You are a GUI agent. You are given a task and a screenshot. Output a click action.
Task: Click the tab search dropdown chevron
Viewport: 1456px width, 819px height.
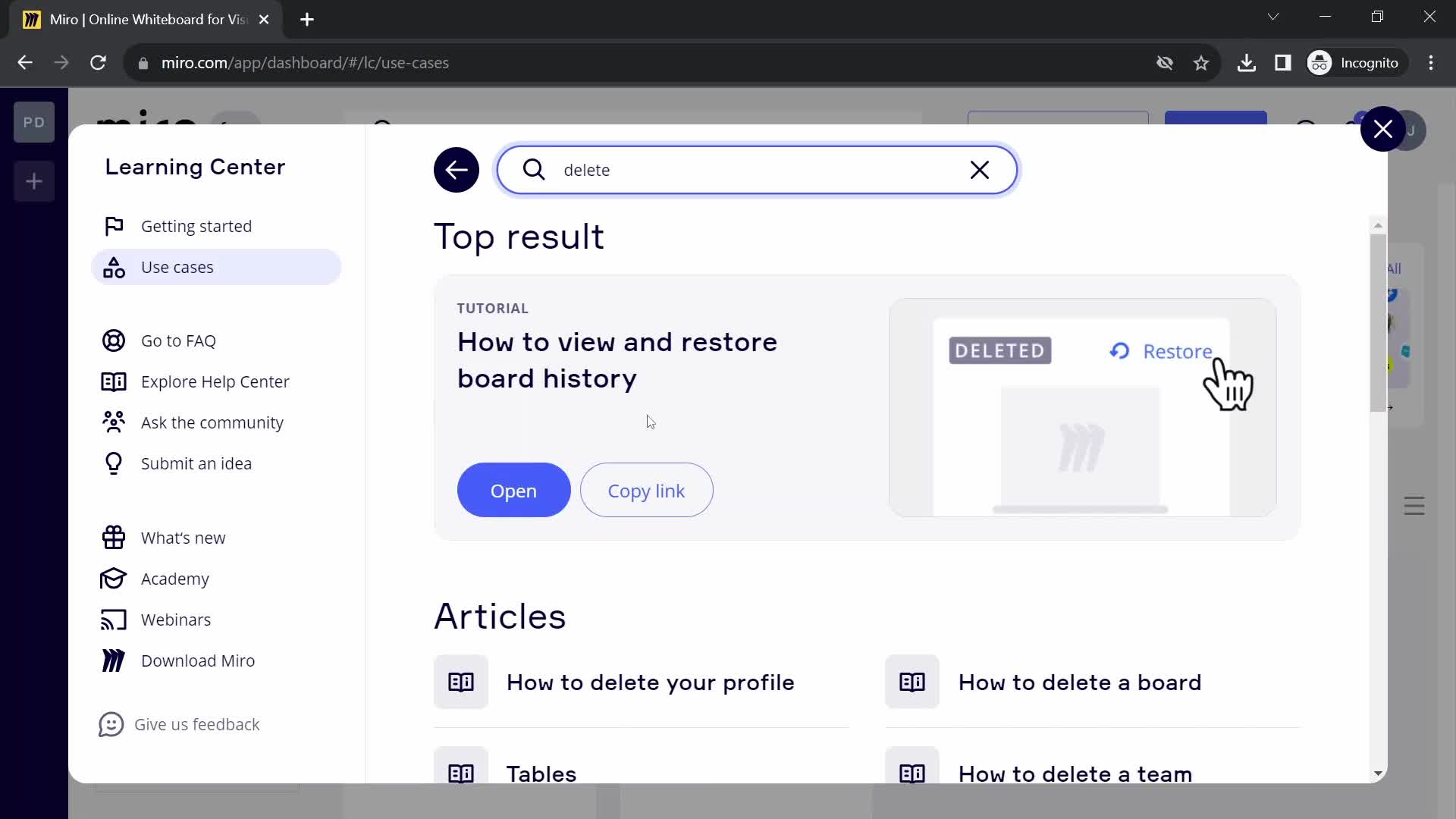(x=1273, y=17)
